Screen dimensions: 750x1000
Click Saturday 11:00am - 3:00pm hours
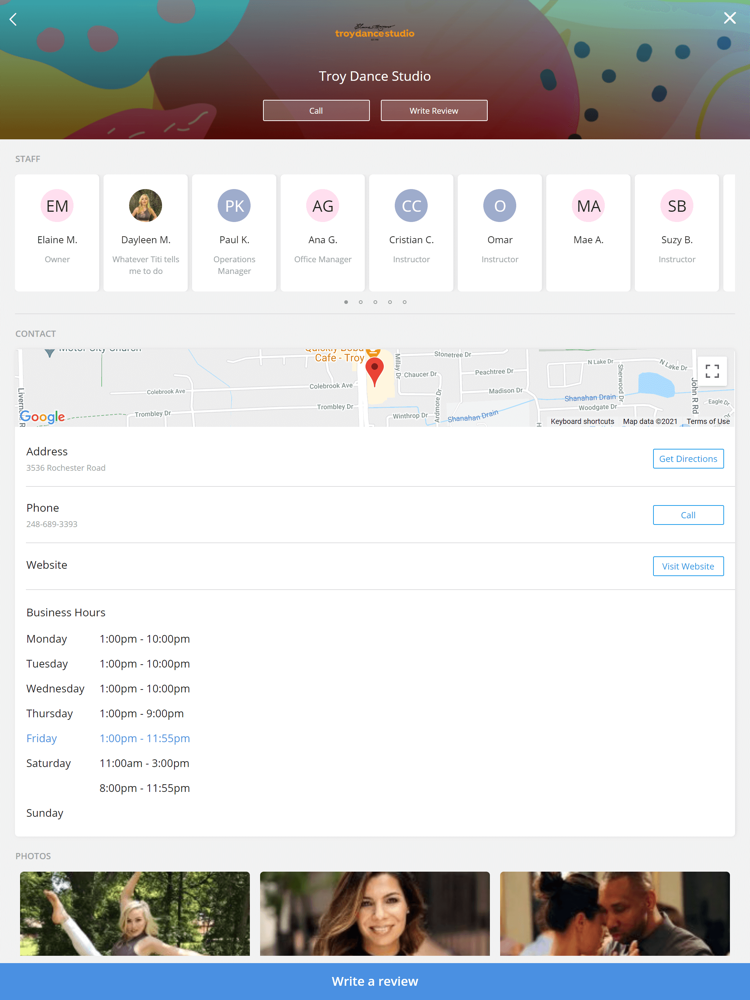pos(144,763)
